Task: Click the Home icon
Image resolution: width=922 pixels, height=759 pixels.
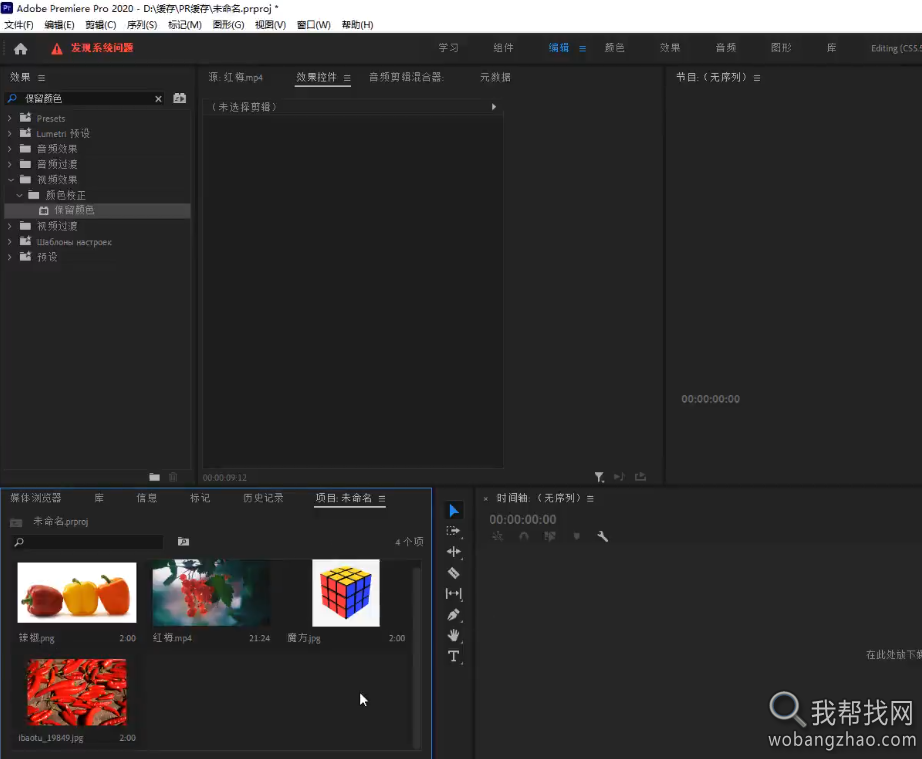Action: click(21, 49)
